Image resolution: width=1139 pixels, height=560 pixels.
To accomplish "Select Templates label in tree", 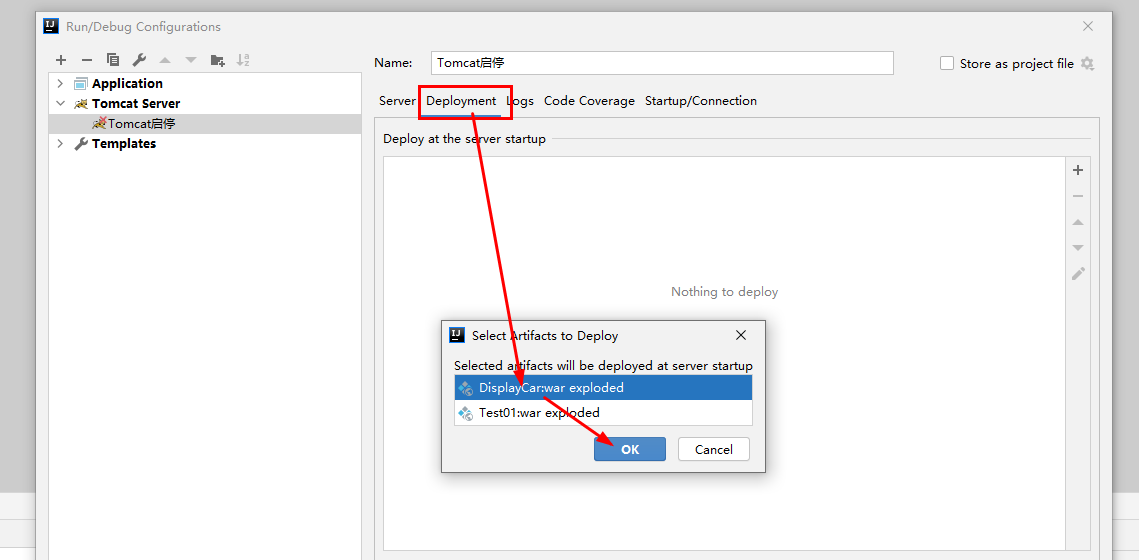I will coord(123,144).
